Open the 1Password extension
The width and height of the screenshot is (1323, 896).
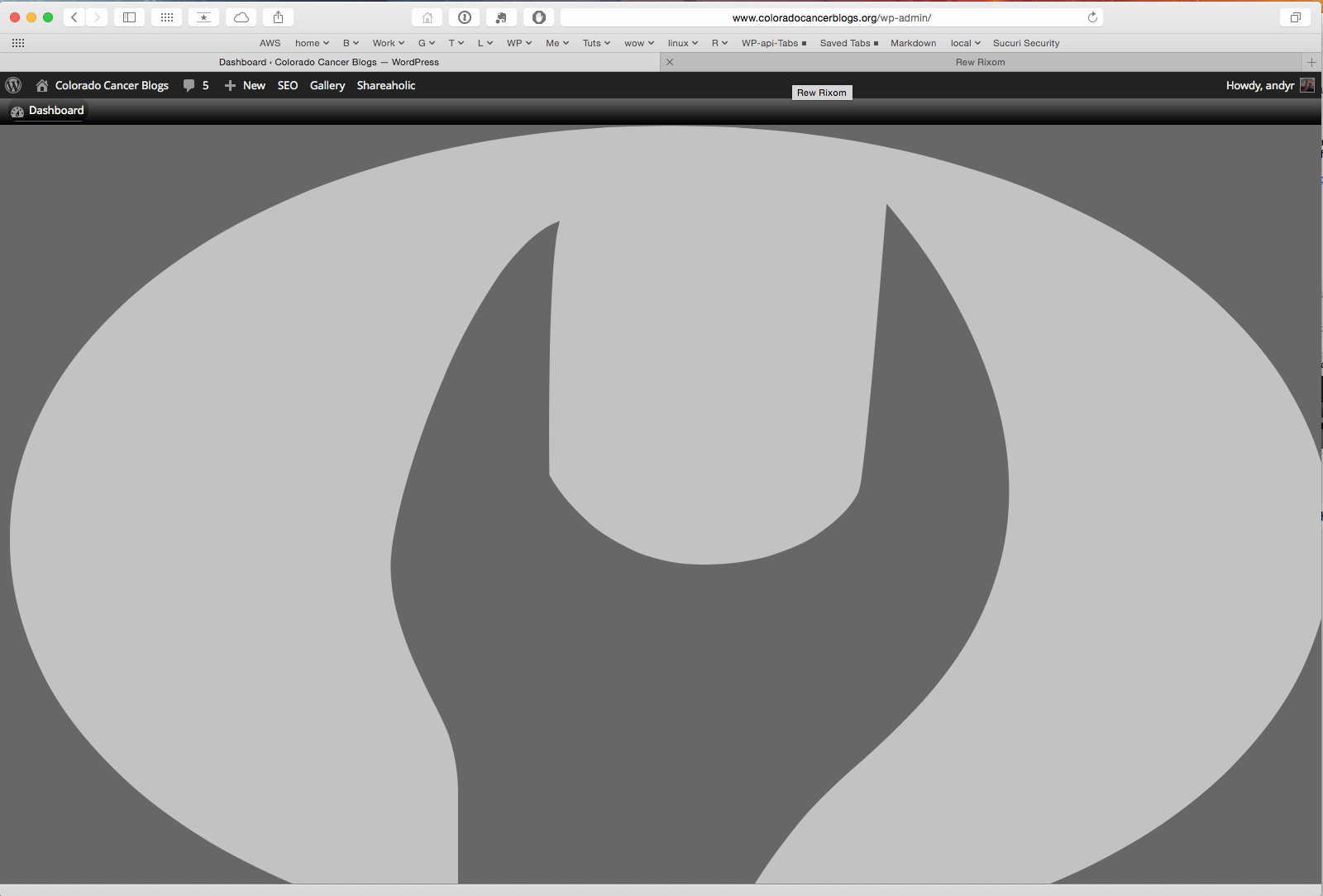pyautogui.click(x=464, y=17)
